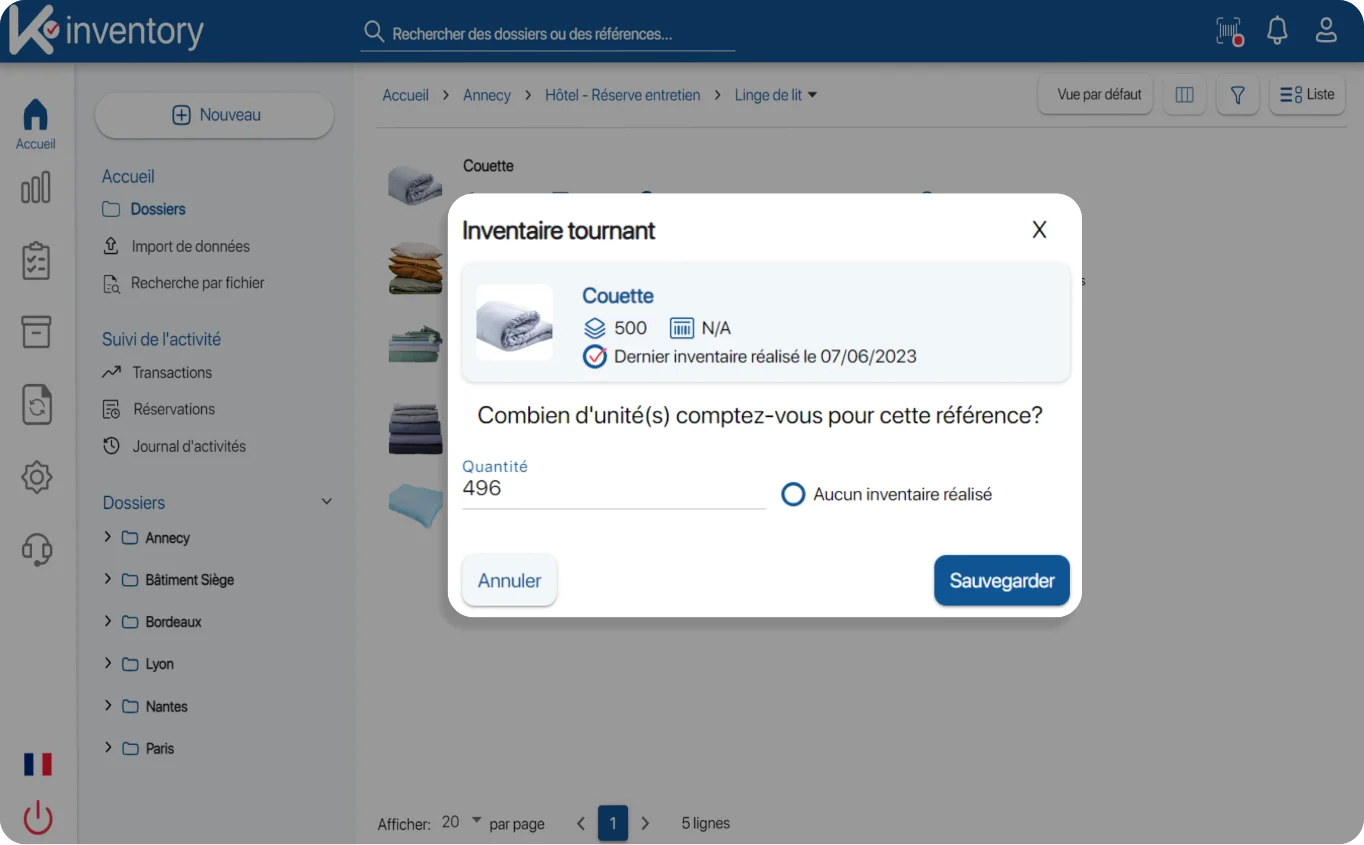Open the barcode scanner icon in header
Screen dimensions: 1364x845
[1229, 31]
